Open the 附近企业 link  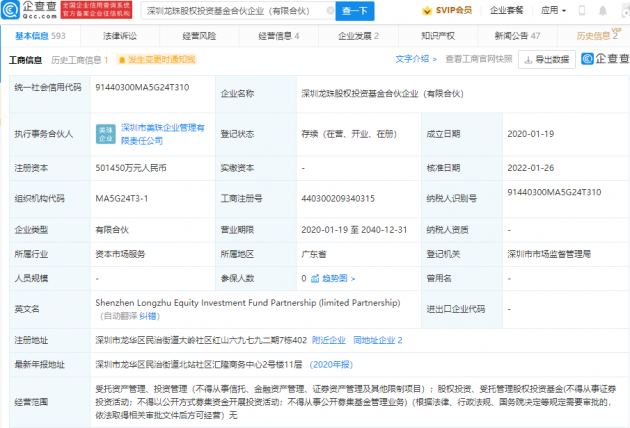point(329,340)
